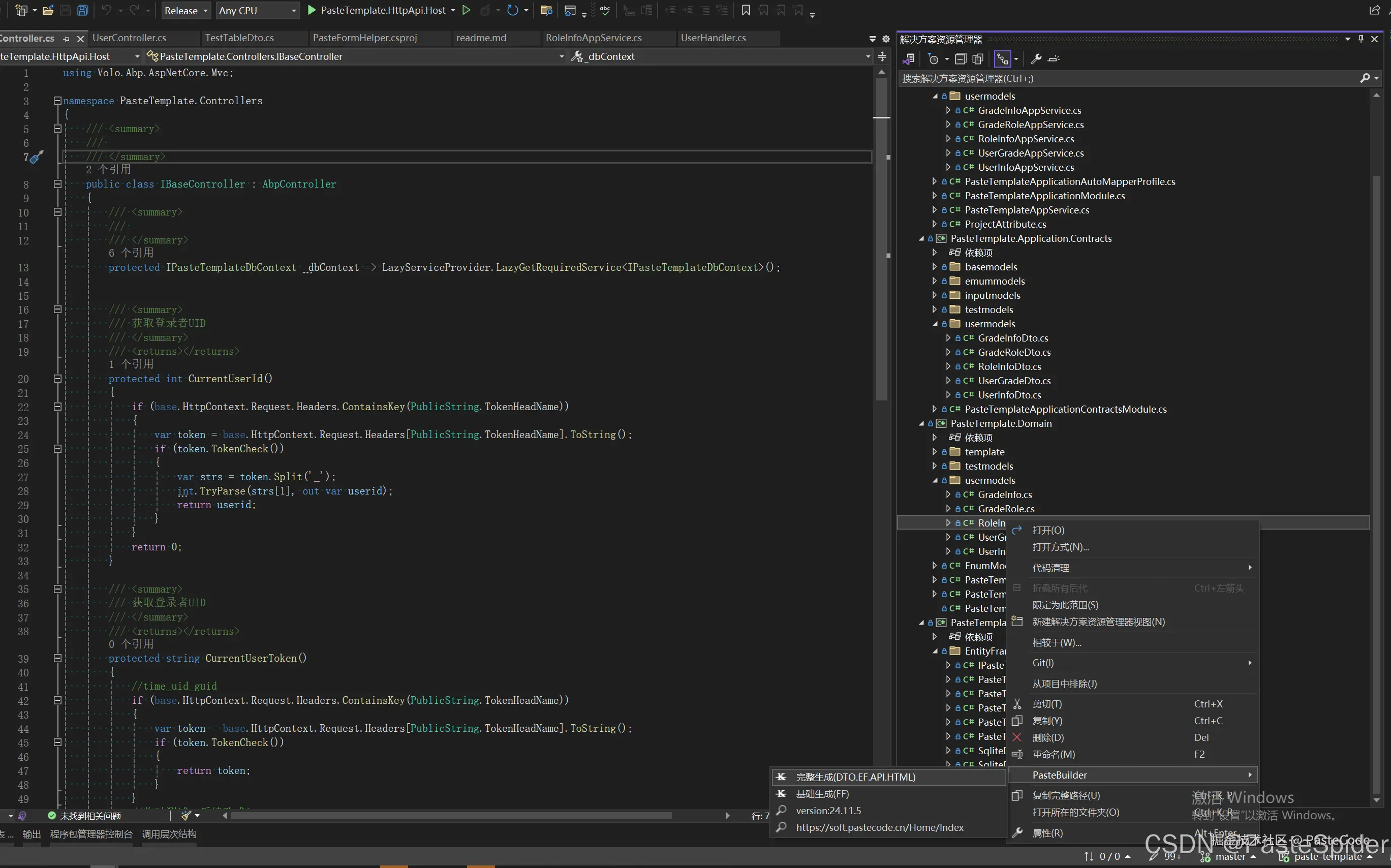Click the master git branch button

[x=1230, y=856]
